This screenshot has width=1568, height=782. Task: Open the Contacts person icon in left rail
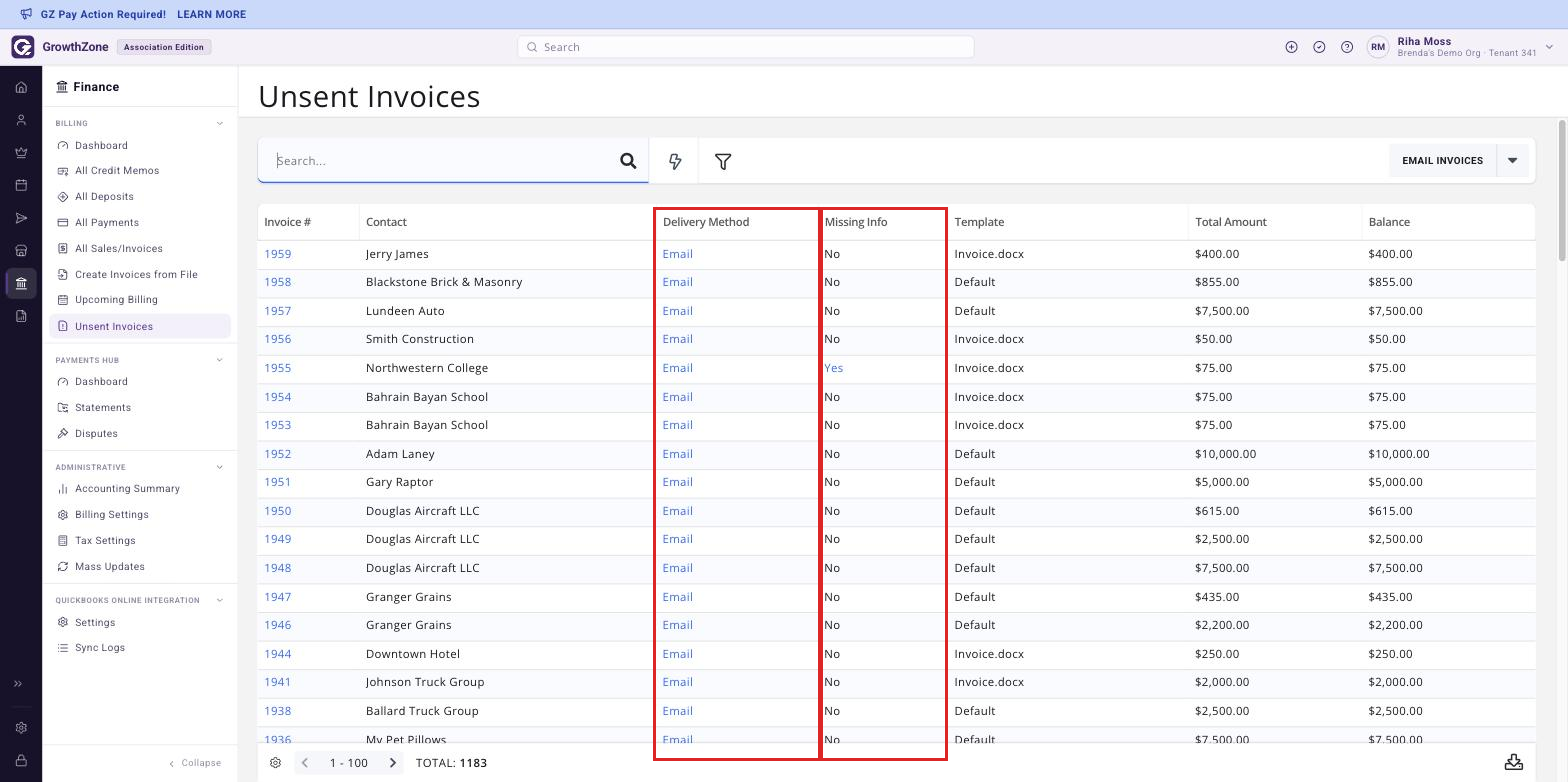click(21, 120)
